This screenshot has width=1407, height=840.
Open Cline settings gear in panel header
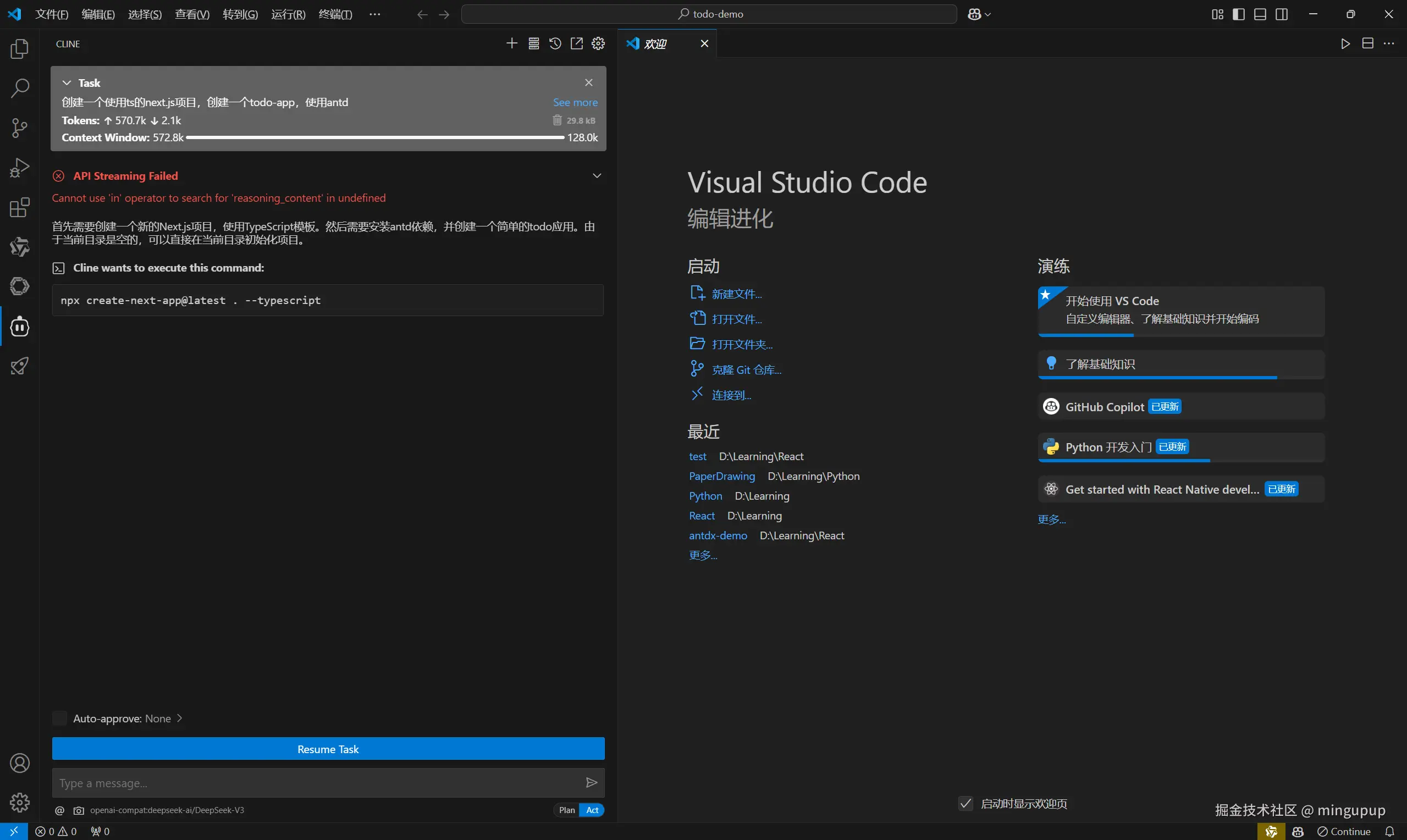pyautogui.click(x=598, y=43)
